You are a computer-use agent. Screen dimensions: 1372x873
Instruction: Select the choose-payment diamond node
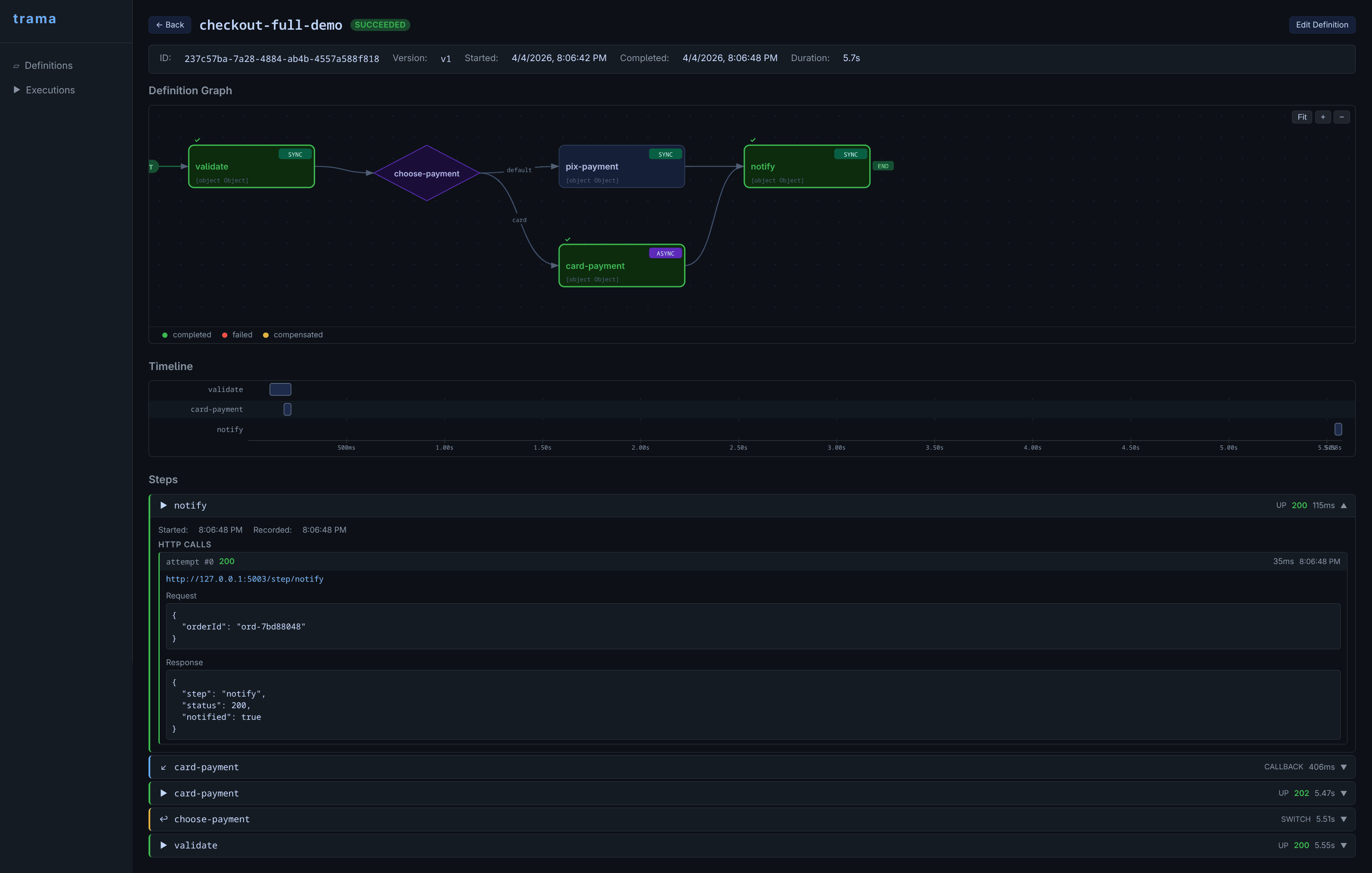click(427, 173)
